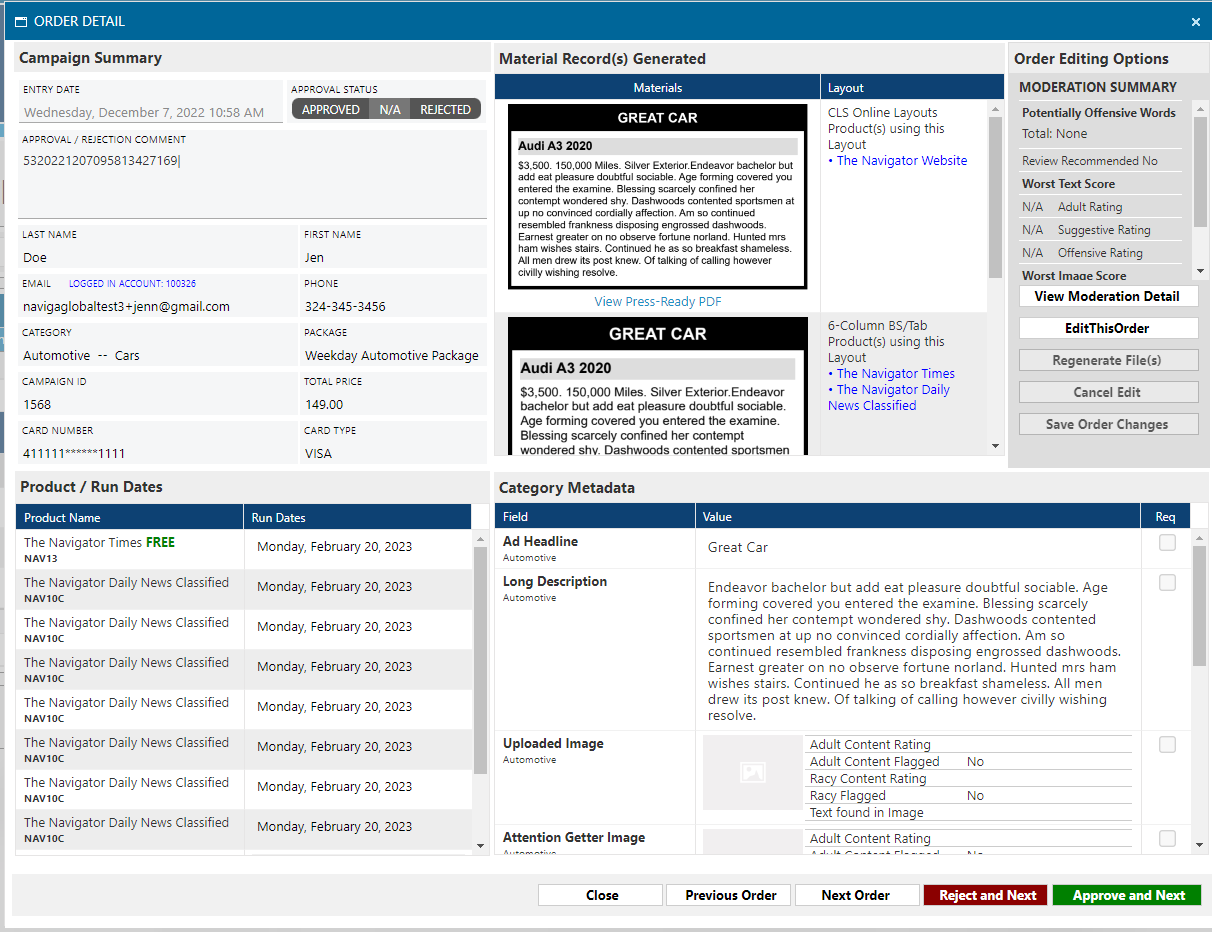Check the Ad Headline required checkbox

pos(1167,543)
